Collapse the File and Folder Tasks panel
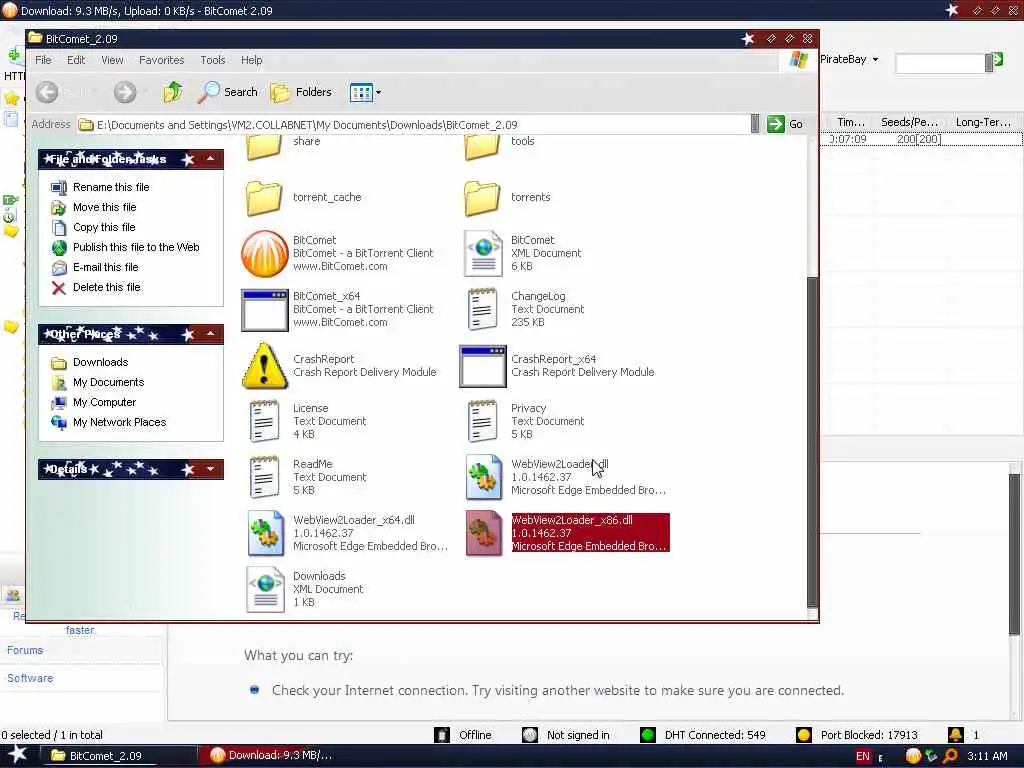Screen dimensions: 1024x768 [210, 159]
